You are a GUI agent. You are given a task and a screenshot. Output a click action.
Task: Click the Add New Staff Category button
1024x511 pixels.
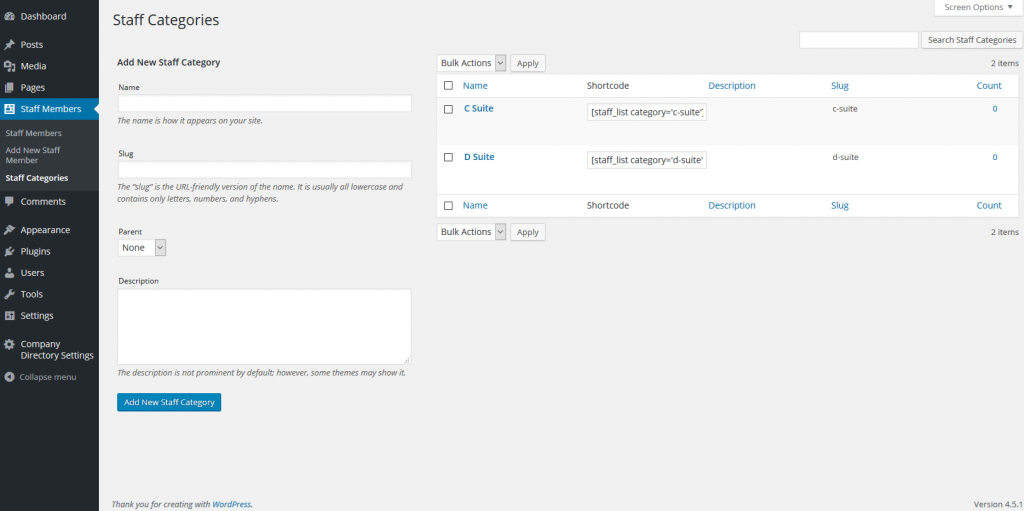pyautogui.click(x=169, y=402)
